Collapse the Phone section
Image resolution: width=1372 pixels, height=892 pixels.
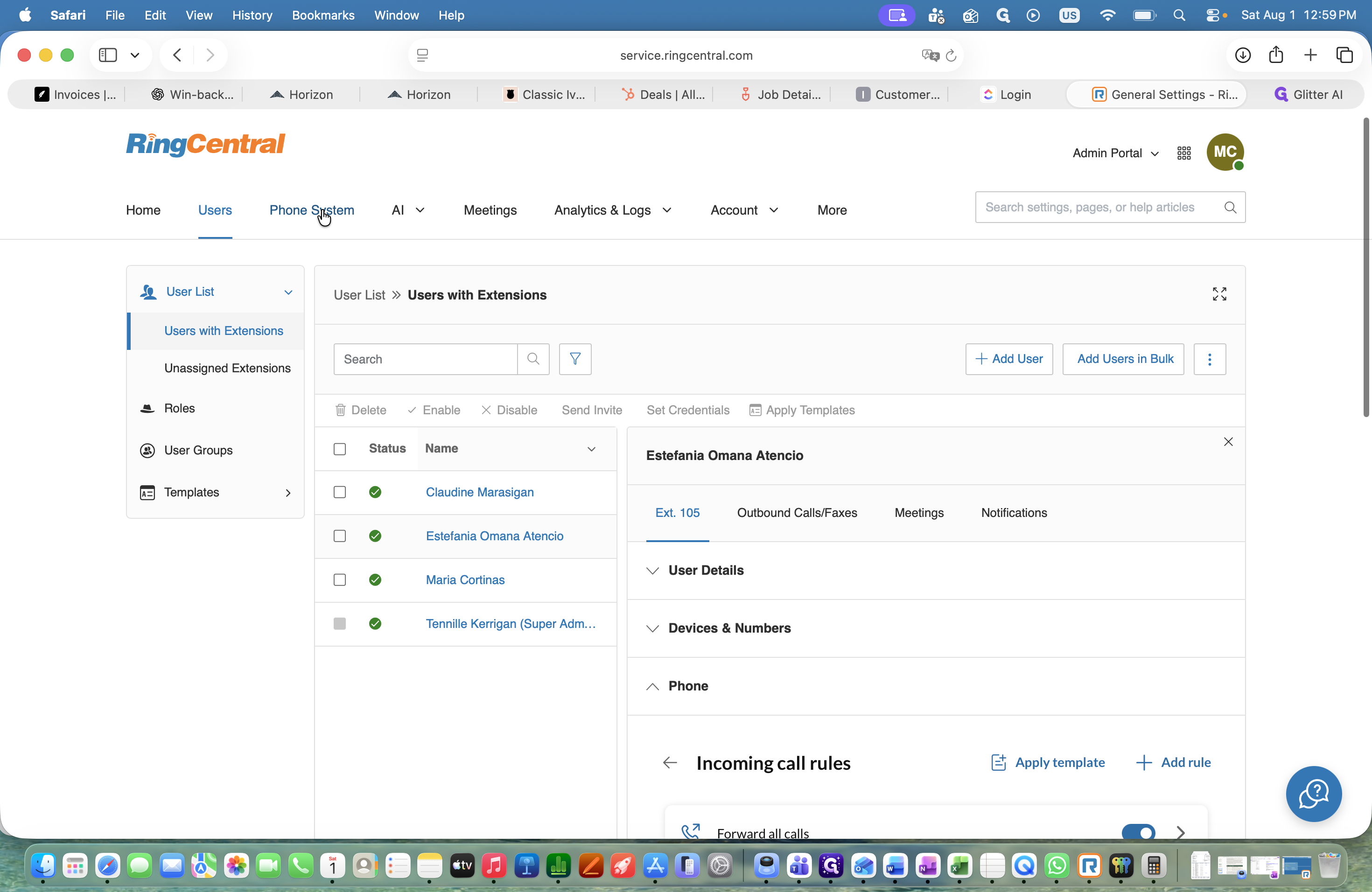click(x=652, y=686)
